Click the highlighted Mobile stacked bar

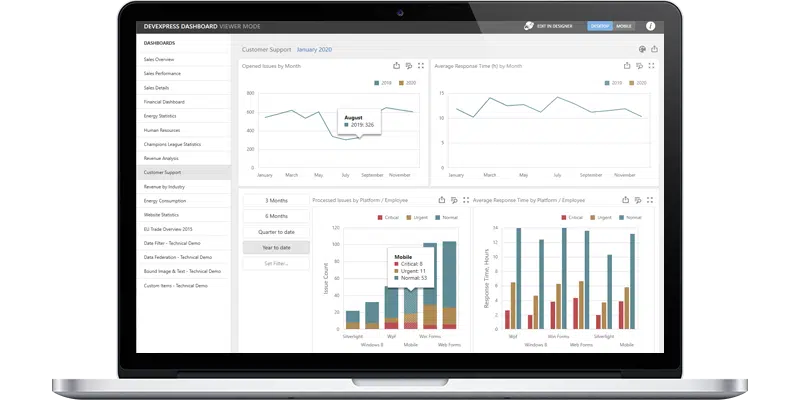pyautogui.click(x=411, y=309)
